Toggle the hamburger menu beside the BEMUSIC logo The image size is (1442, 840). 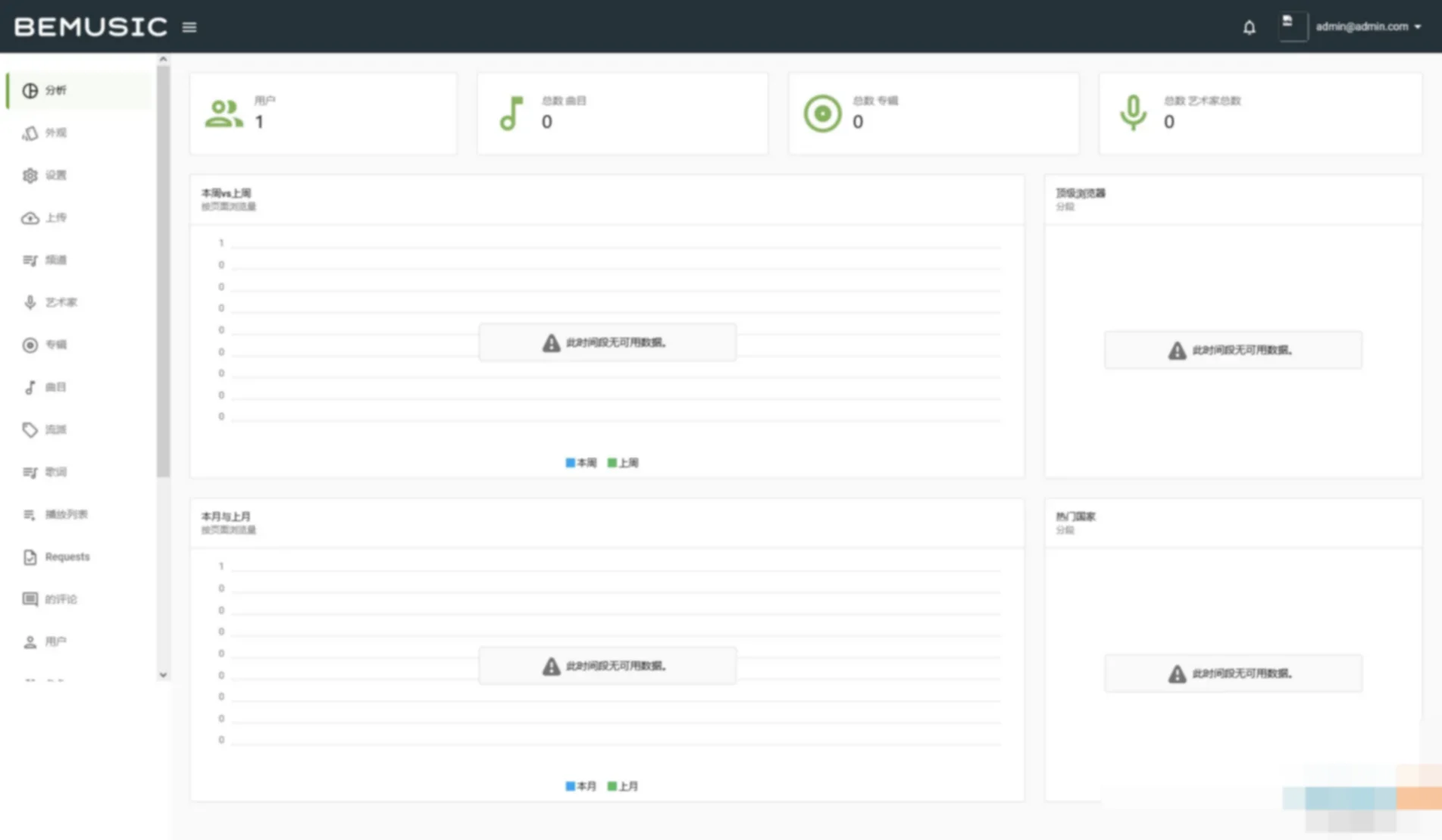(x=189, y=27)
